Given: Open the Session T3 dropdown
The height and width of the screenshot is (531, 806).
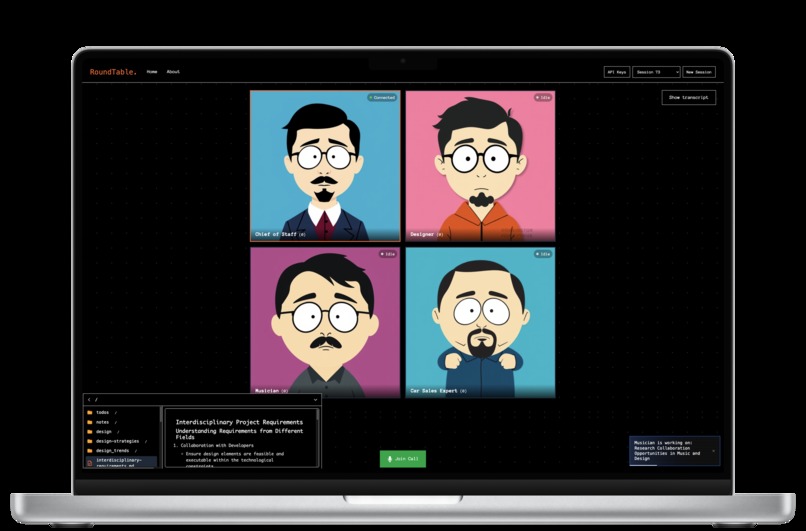Looking at the screenshot, I should pos(656,72).
